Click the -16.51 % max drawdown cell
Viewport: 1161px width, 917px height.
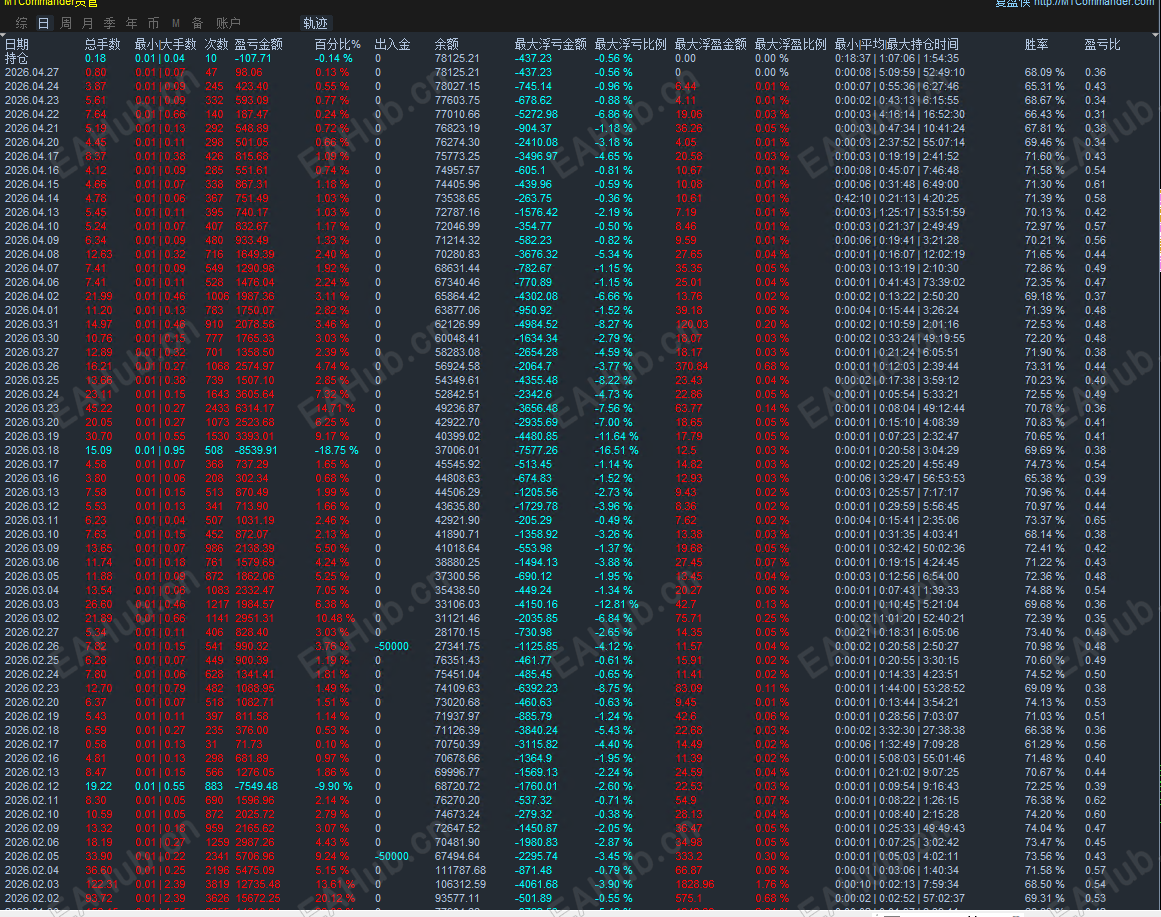coord(617,450)
